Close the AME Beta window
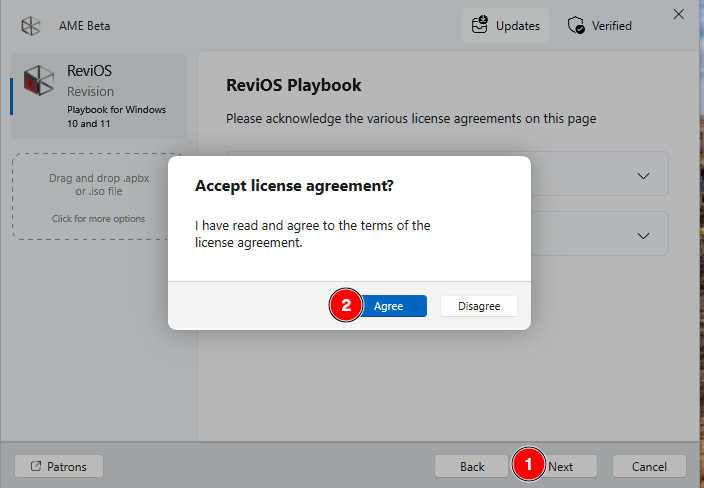This screenshot has height=488, width=704. 678,14
